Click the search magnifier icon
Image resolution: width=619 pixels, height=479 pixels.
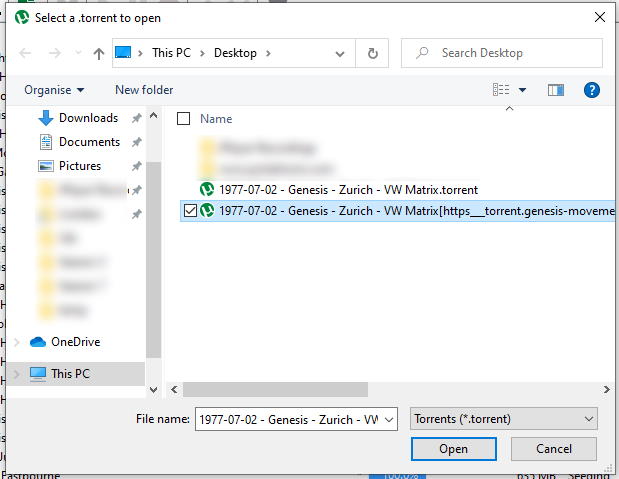(422, 53)
